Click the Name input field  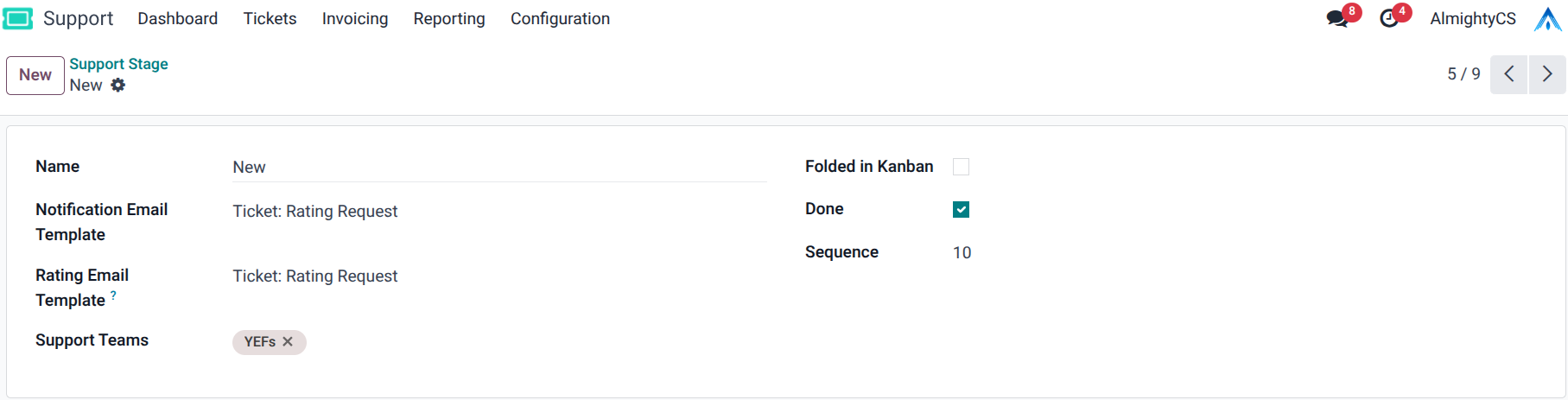[498, 168]
